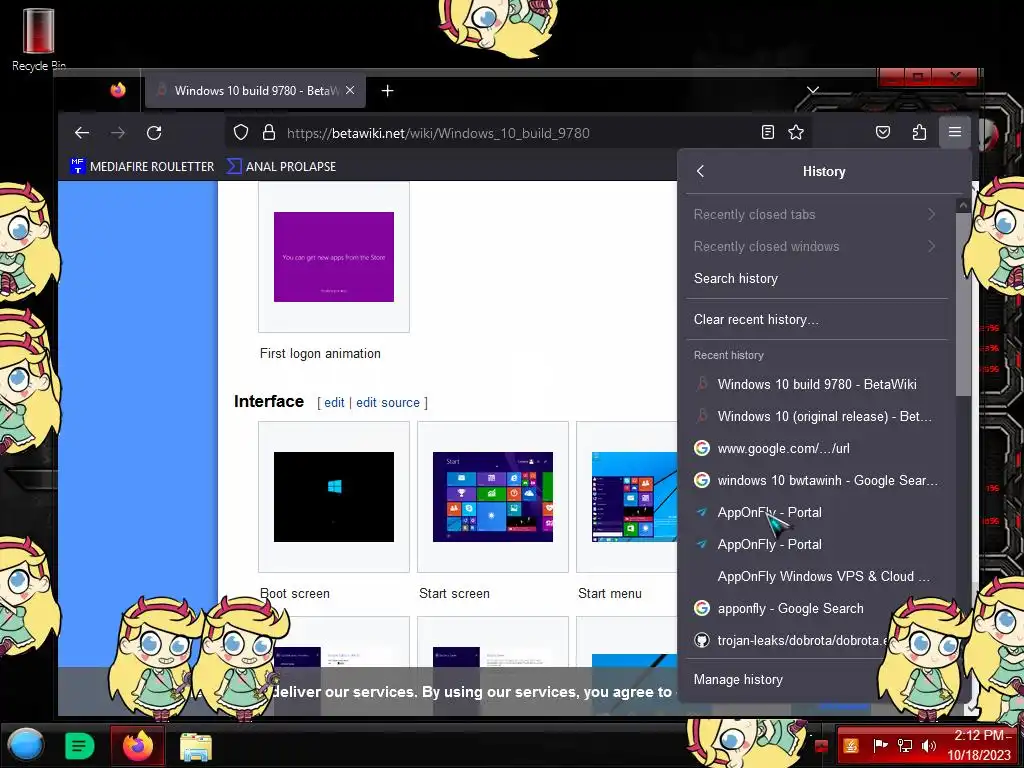Open www.google.com/.../url history entry
The height and width of the screenshot is (768, 1024).
pyautogui.click(x=816, y=448)
